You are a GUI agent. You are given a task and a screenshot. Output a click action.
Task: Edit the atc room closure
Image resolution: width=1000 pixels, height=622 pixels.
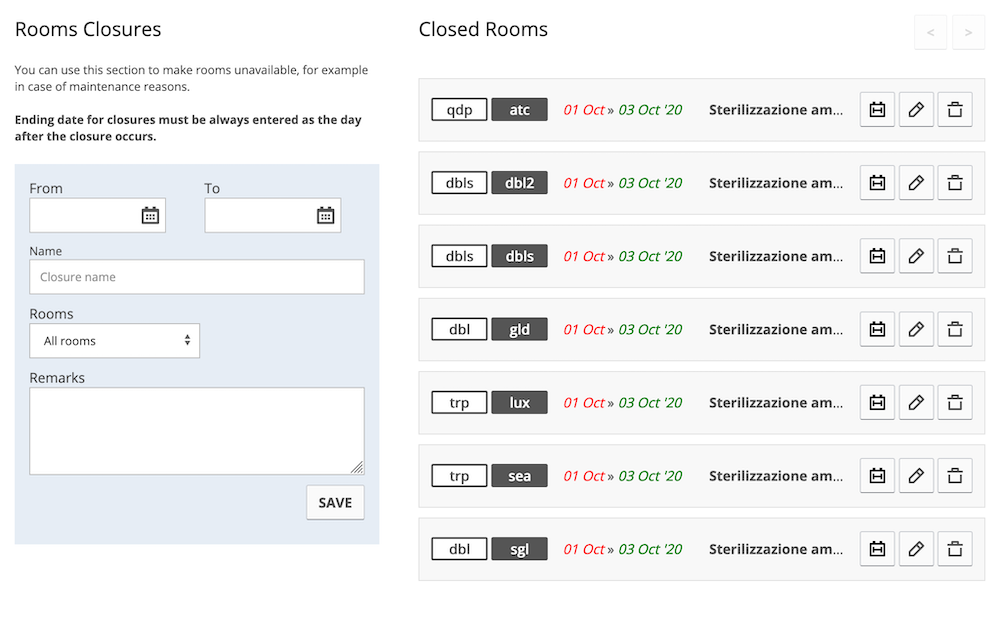coord(916,110)
